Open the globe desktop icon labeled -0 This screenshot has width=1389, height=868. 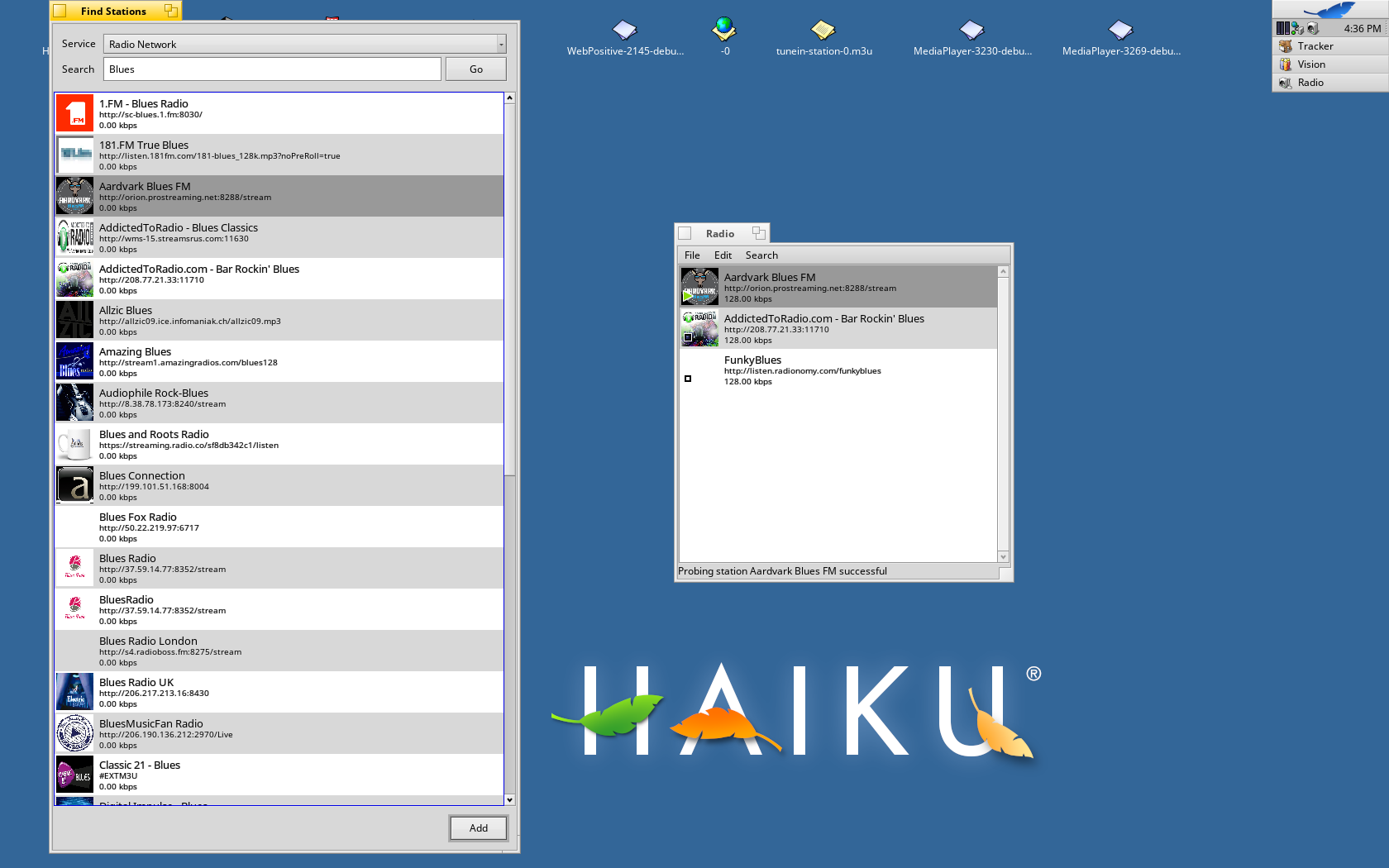[724, 29]
